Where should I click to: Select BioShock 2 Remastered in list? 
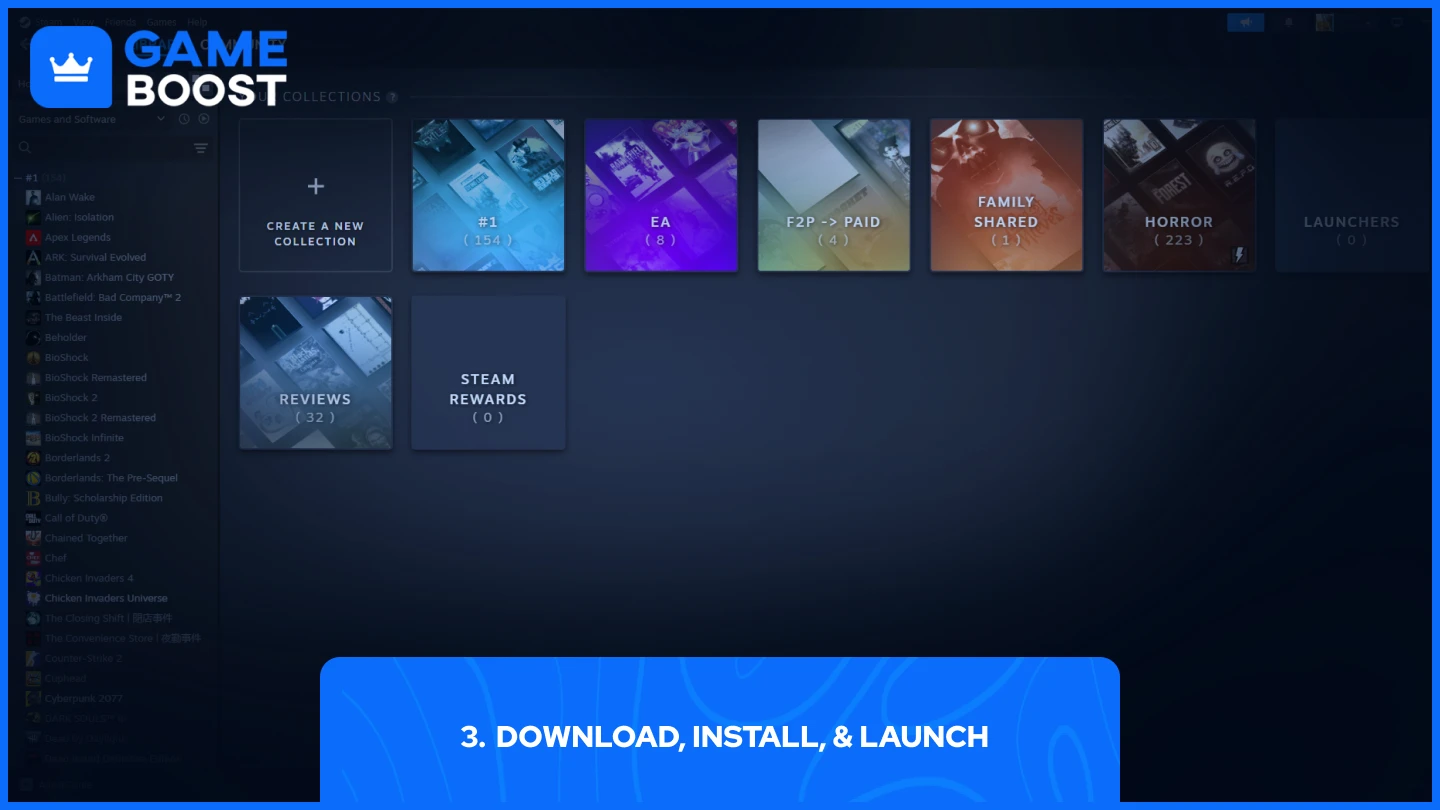point(100,418)
